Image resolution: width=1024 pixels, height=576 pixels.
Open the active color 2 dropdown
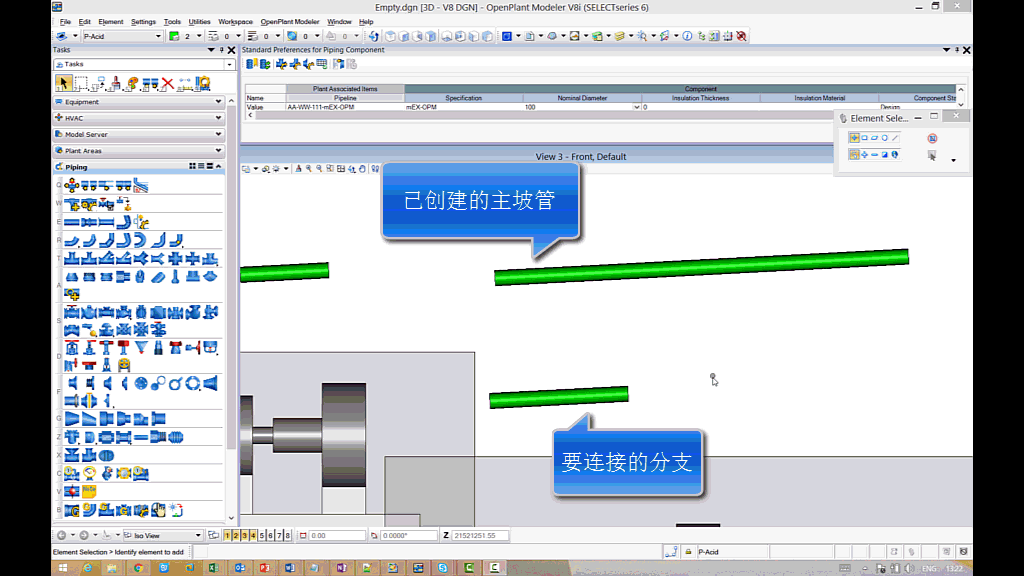pyautogui.click(x=199, y=36)
